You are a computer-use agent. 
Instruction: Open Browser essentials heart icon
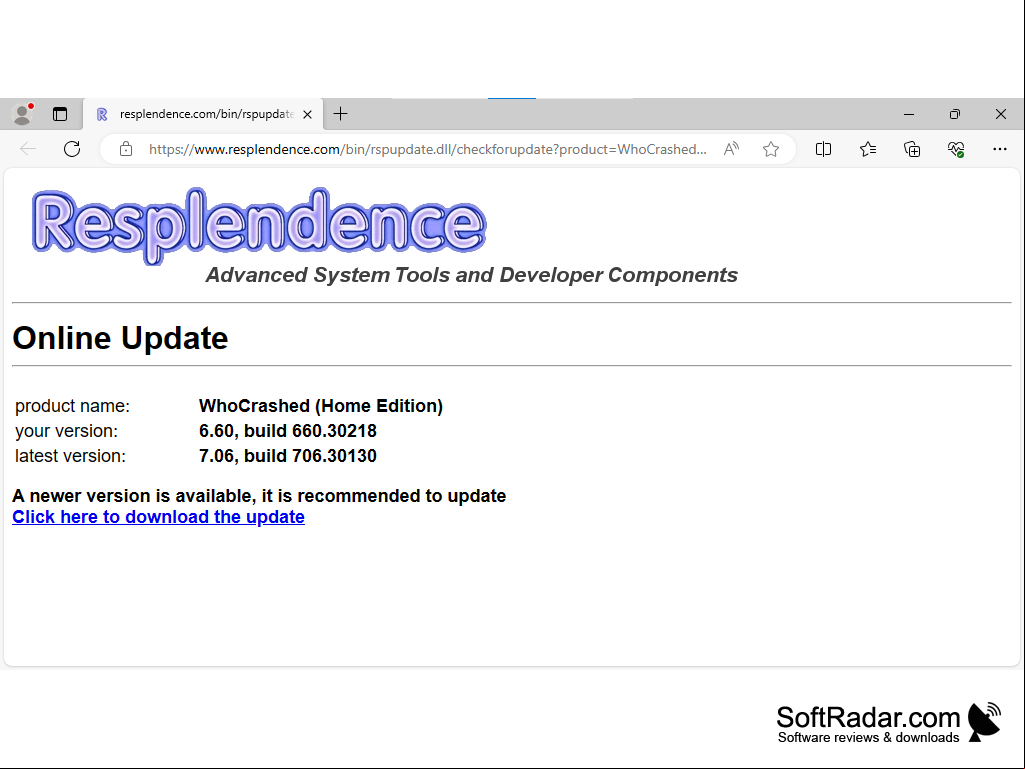click(x=956, y=149)
